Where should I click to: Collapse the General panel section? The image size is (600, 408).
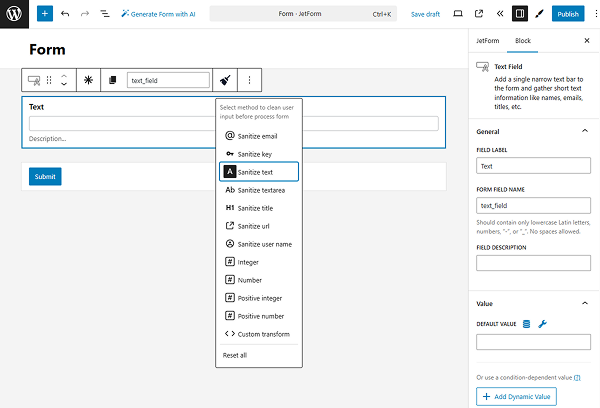585,131
